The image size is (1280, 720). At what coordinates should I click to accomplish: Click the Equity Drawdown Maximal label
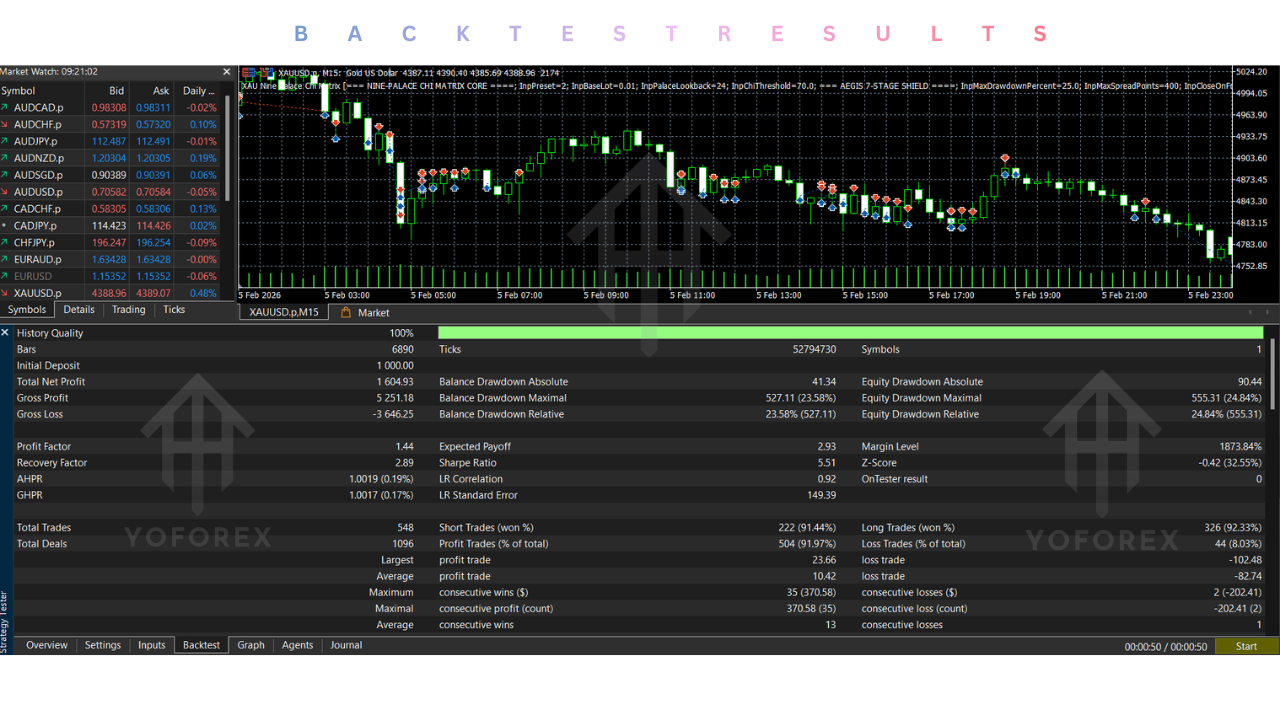pyautogui.click(x=921, y=398)
